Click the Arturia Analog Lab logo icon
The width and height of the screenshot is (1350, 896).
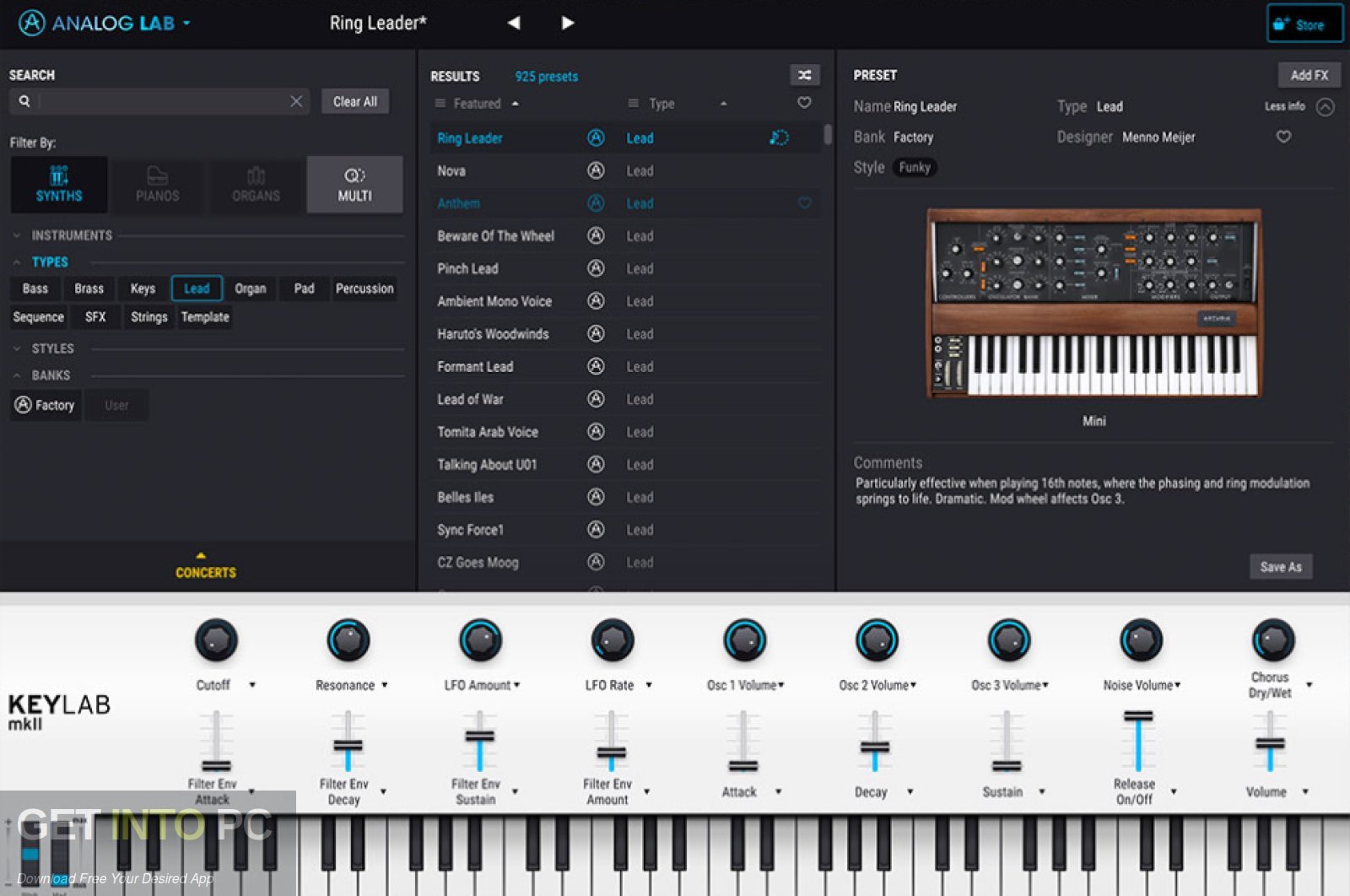click(31, 23)
